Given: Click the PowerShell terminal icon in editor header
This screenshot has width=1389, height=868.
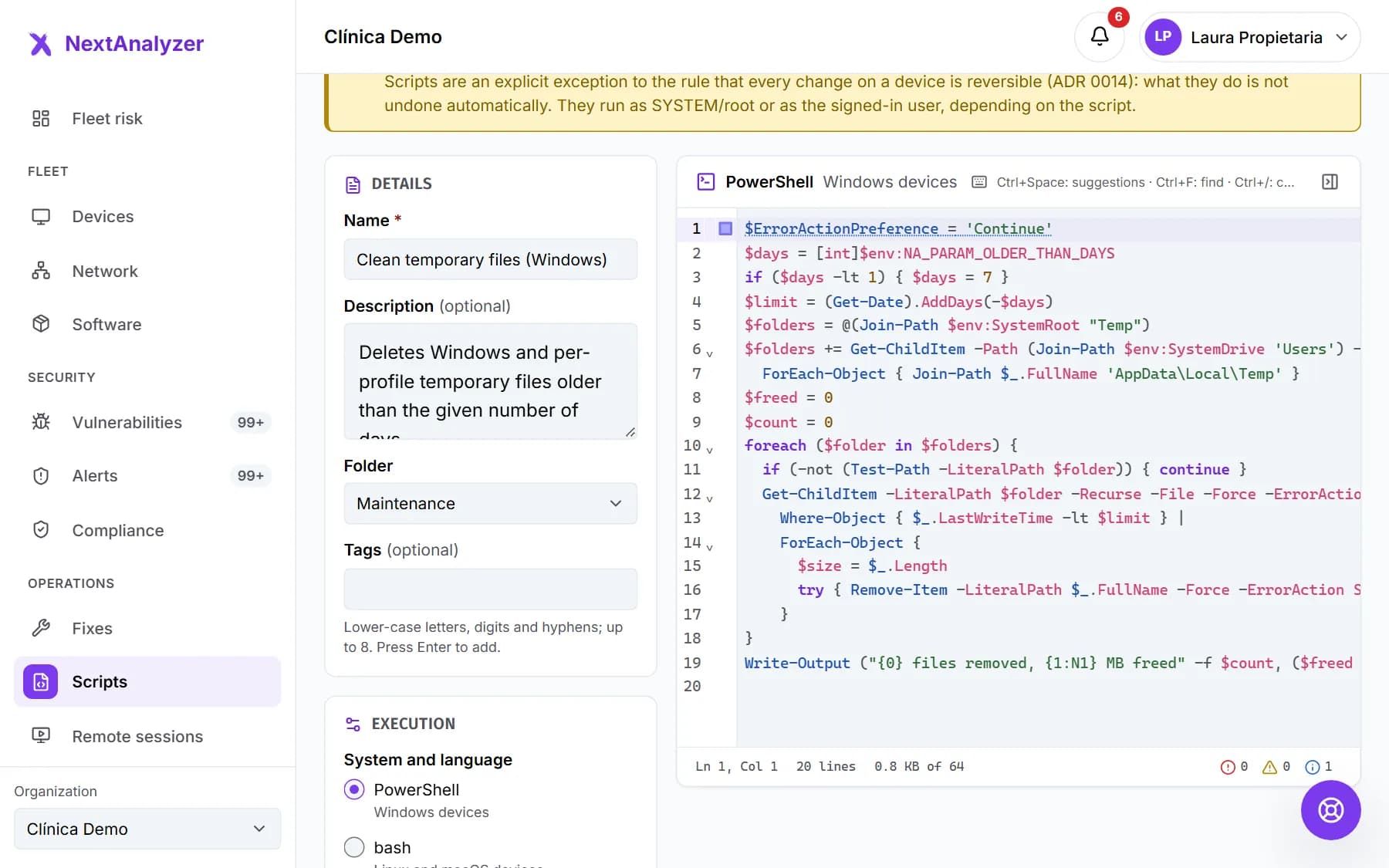Looking at the screenshot, I should [x=705, y=182].
